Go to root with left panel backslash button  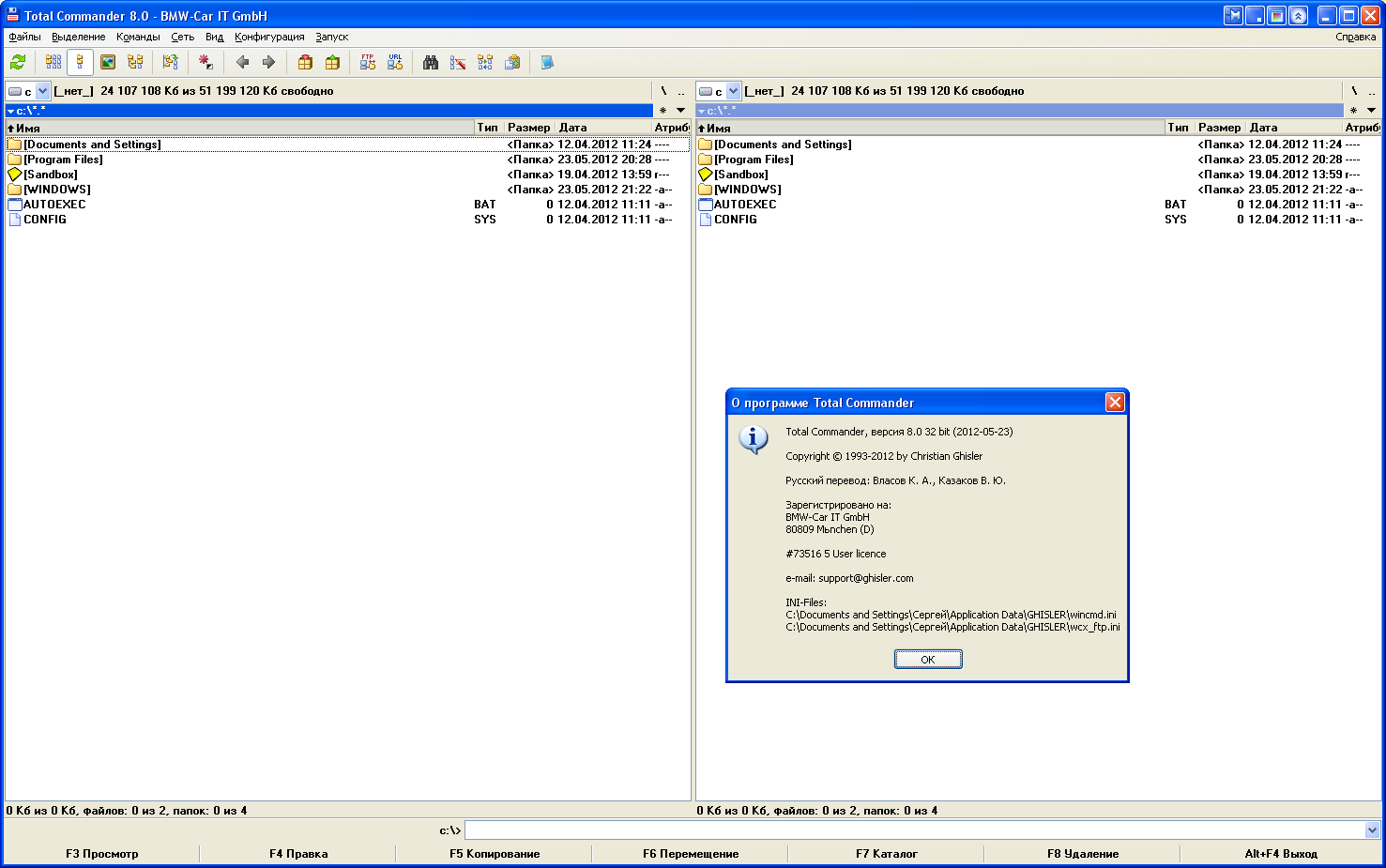pyautogui.click(x=663, y=91)
